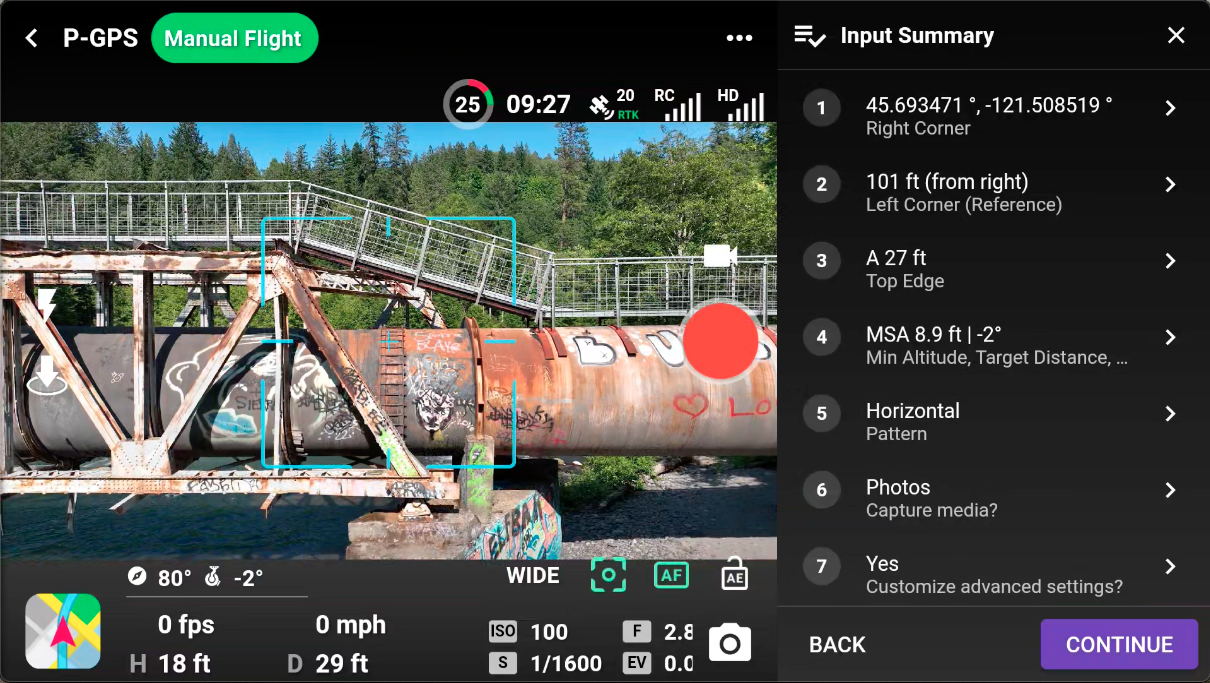Tap the Manual Flight mode pill
Image resolution: width=1210 pixels, height=683 pixels.
(x=234, y=39)
